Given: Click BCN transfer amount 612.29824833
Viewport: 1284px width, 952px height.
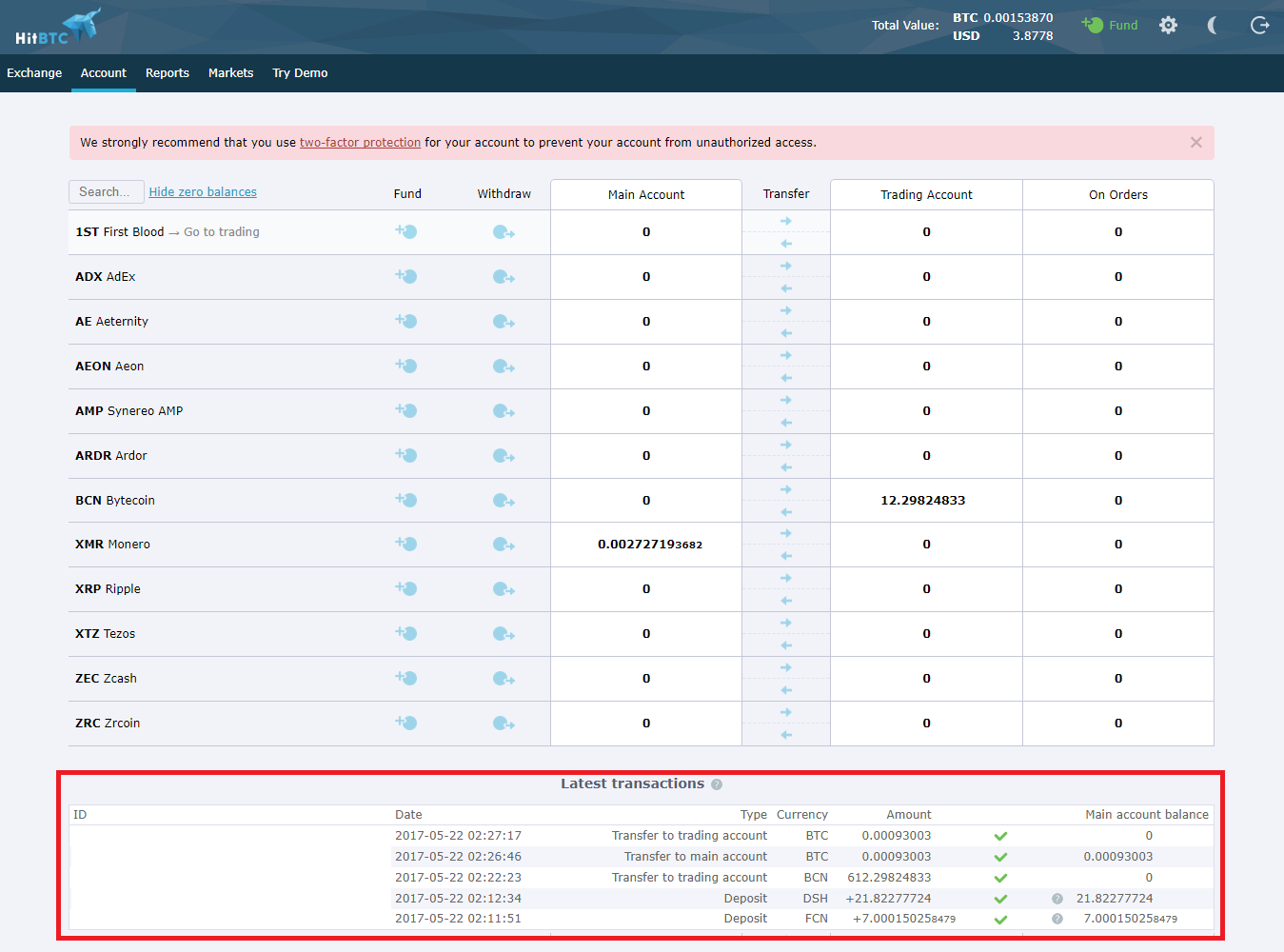Looking at the screenshot, I should [x=890, y=878].
